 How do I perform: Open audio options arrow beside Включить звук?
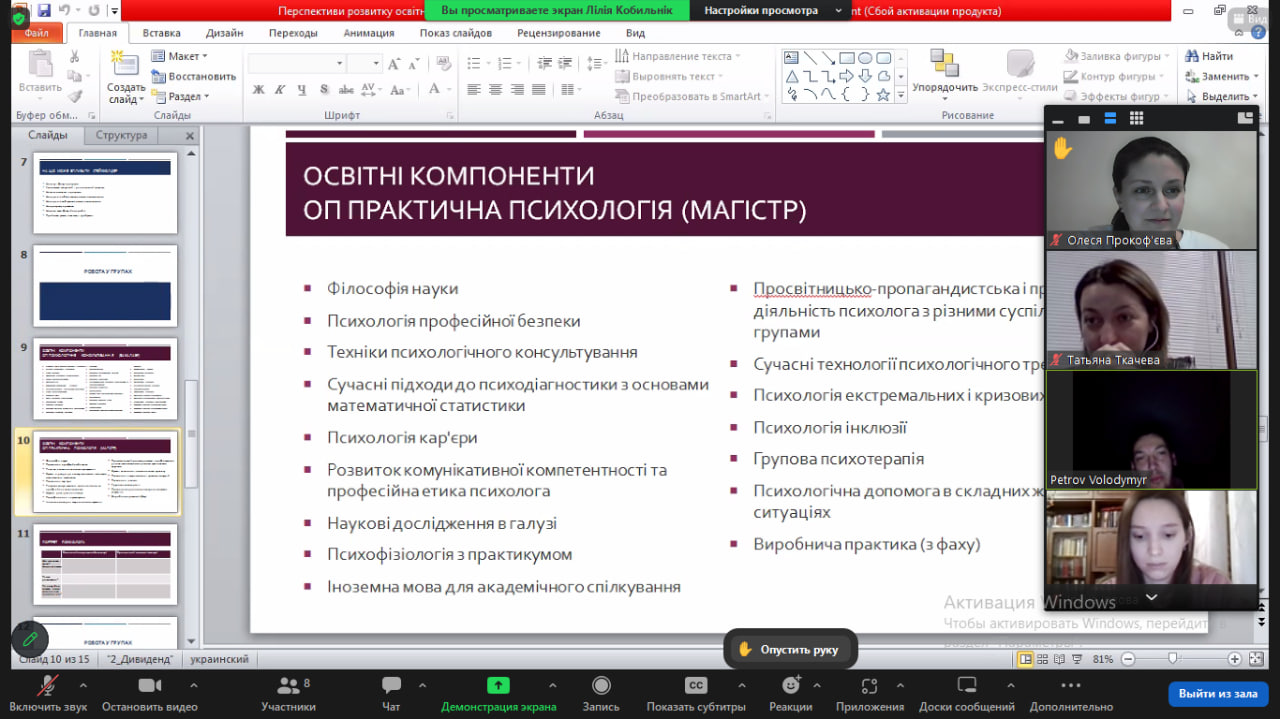click(83, 685)
